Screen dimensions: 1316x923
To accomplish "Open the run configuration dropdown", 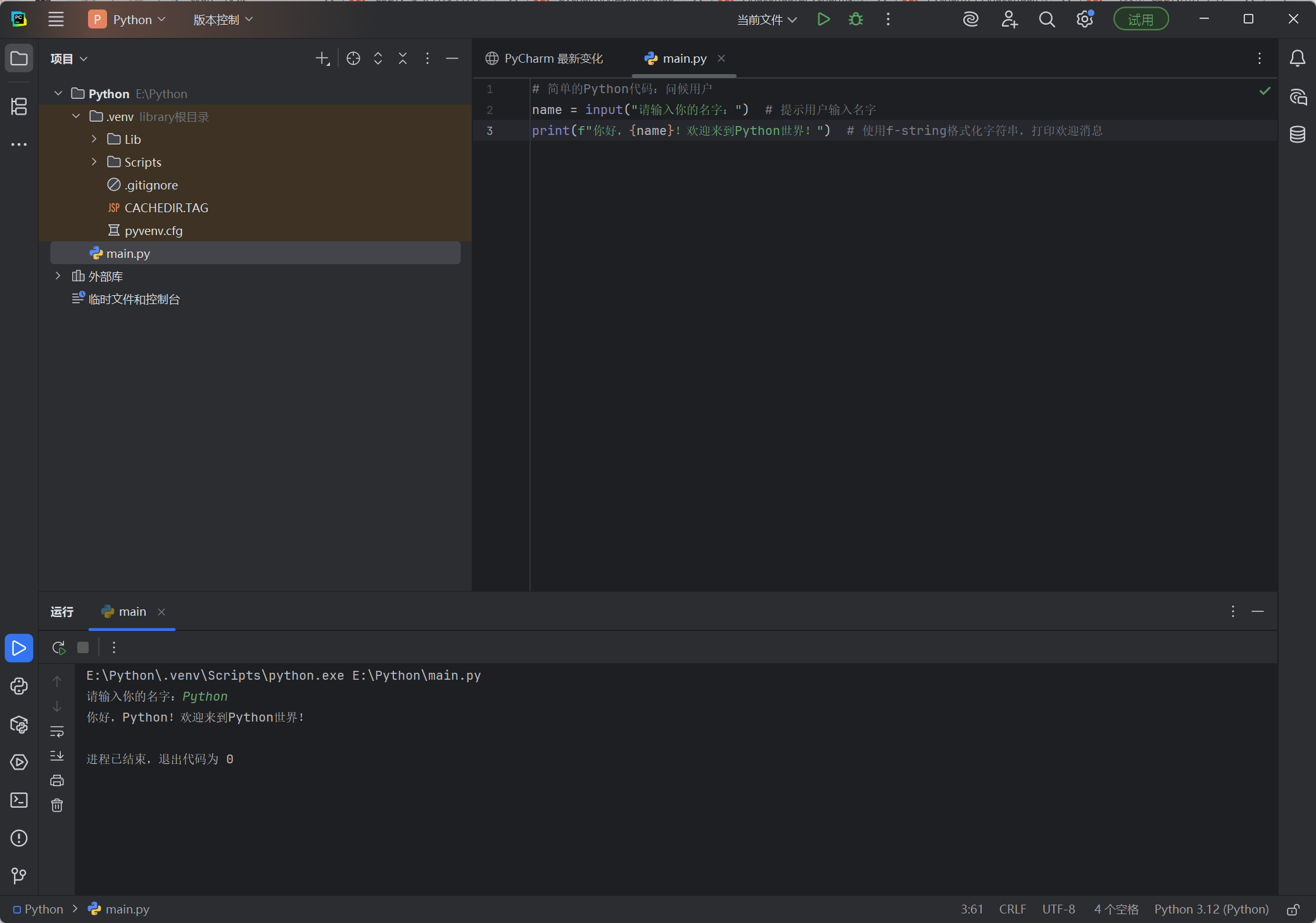I will pyautogui.click(x=766, y=20).
